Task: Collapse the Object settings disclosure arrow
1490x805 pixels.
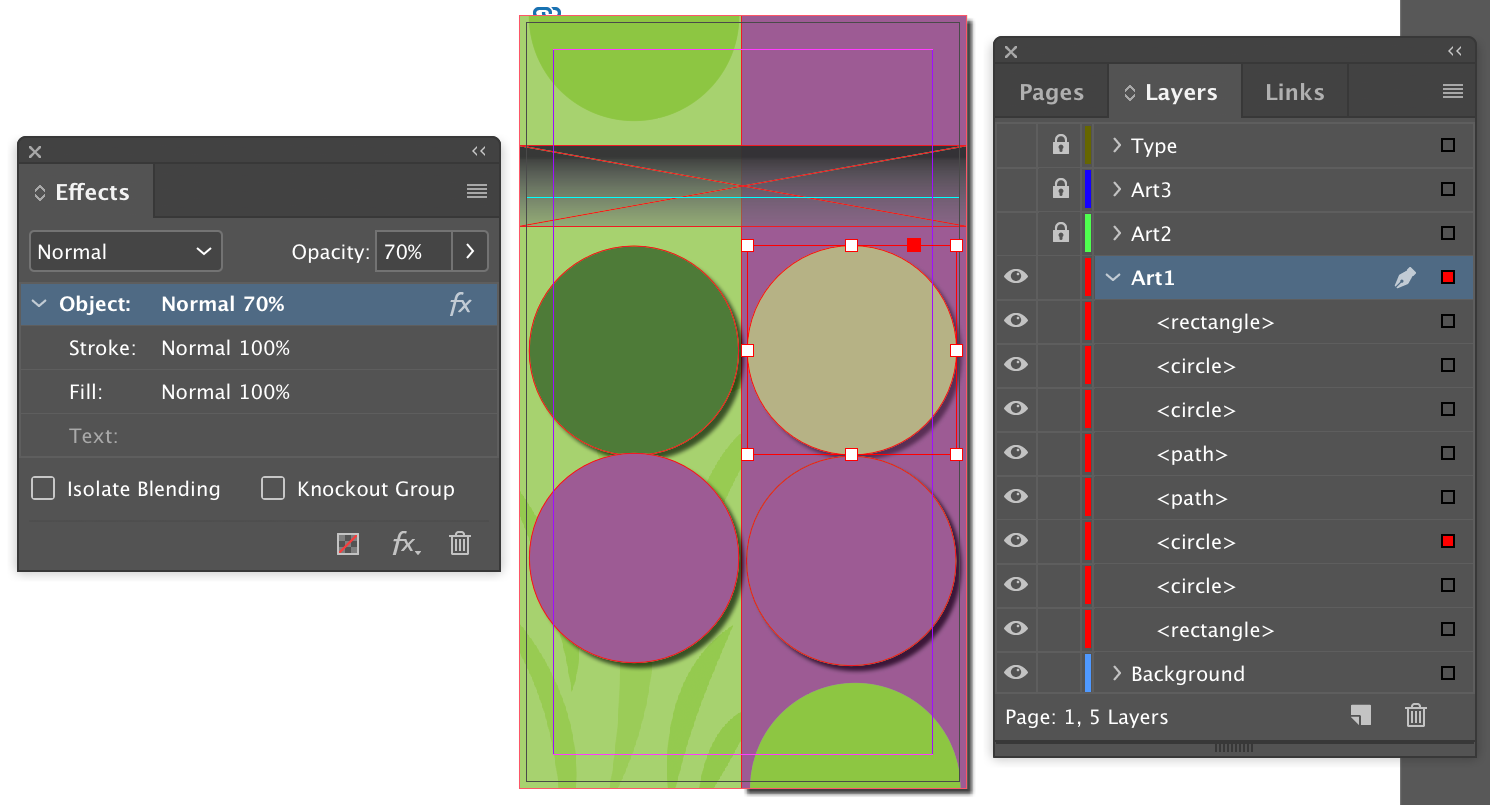Action: [x=39, y=304]
